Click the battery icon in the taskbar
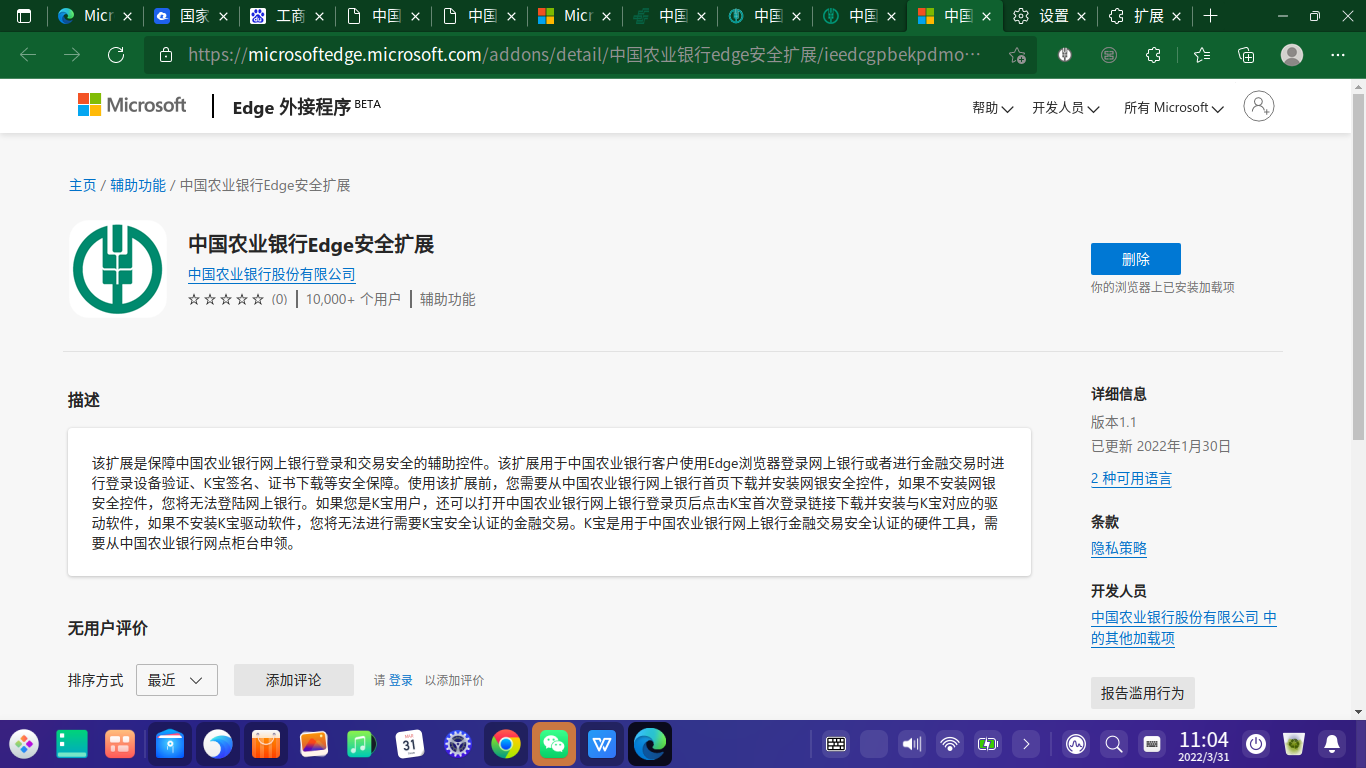This screenshot has height=768, width=1366. coord(988,744)
